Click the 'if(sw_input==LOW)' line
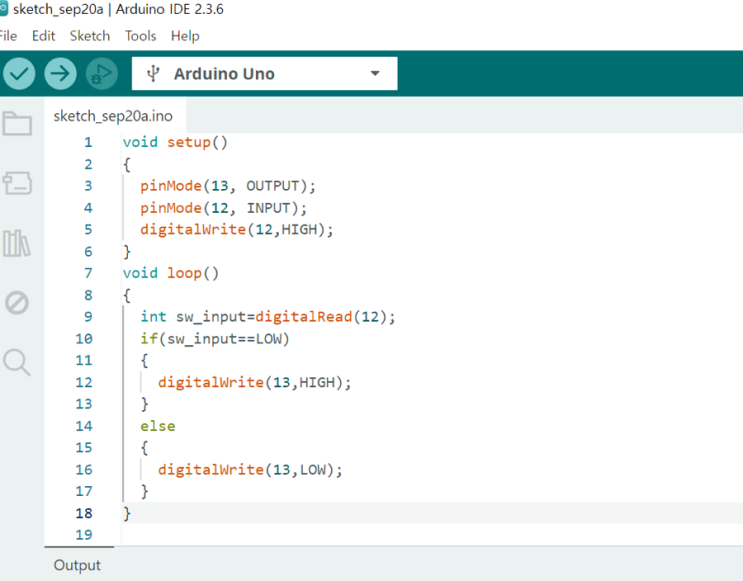 click(215, 339)
